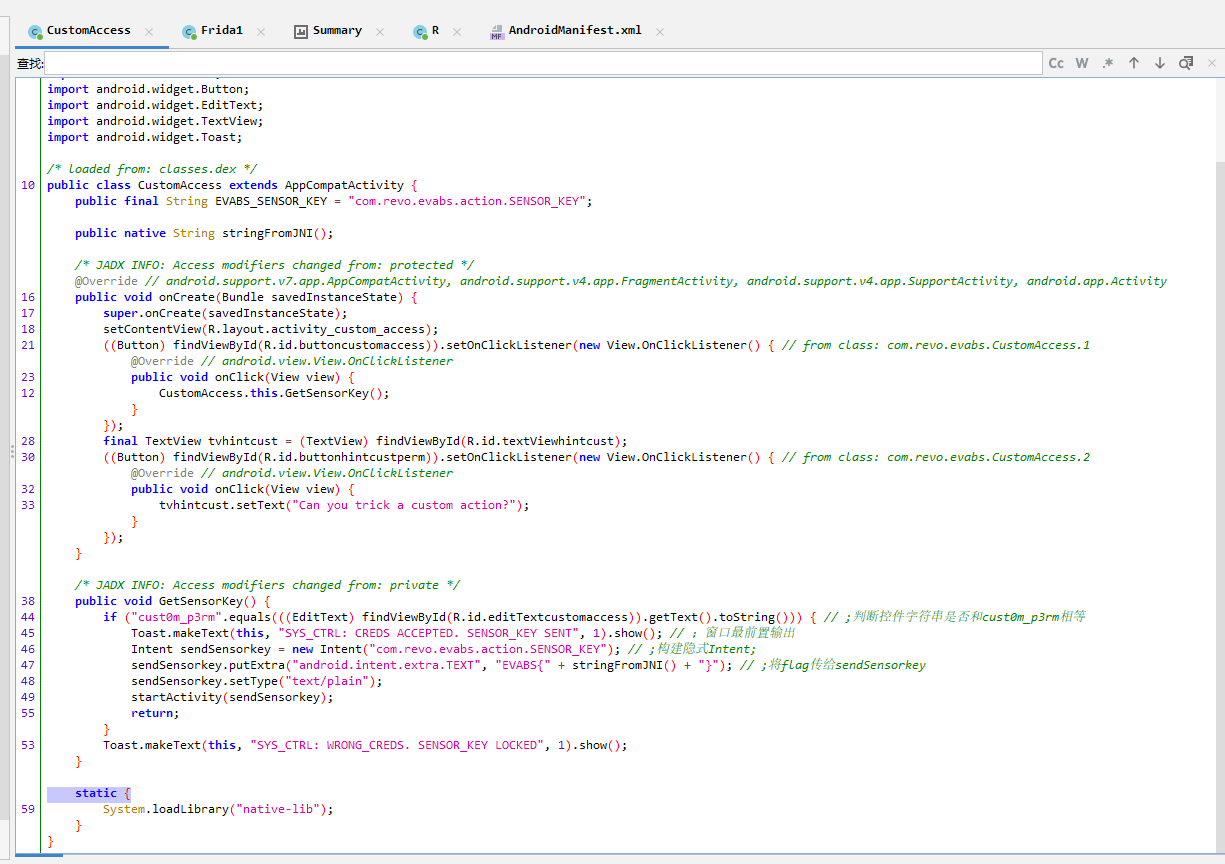Click the class icon on the R tab
This screenshot has width=1225, height=864.
420,32
